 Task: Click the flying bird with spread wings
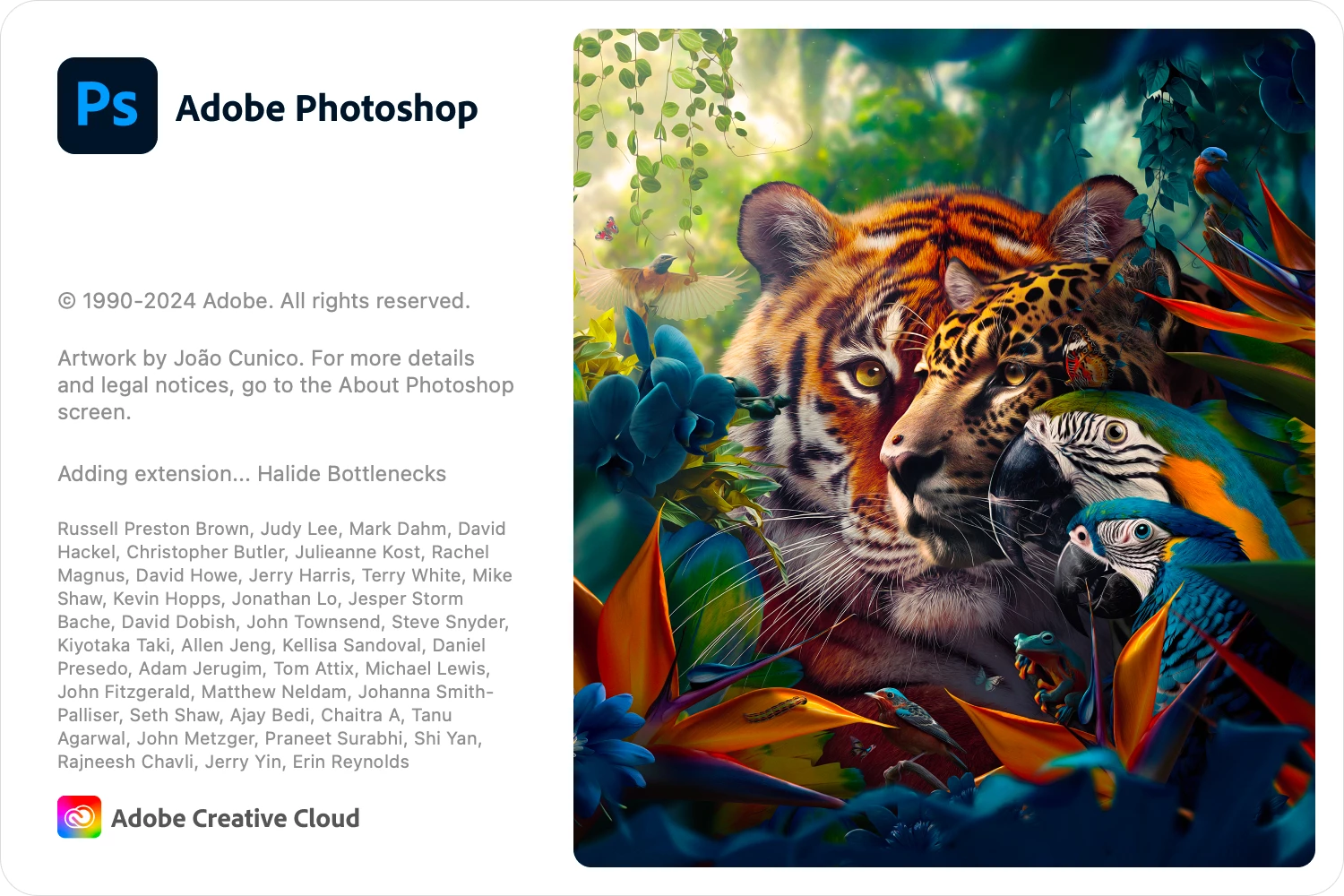click(663, 282)
